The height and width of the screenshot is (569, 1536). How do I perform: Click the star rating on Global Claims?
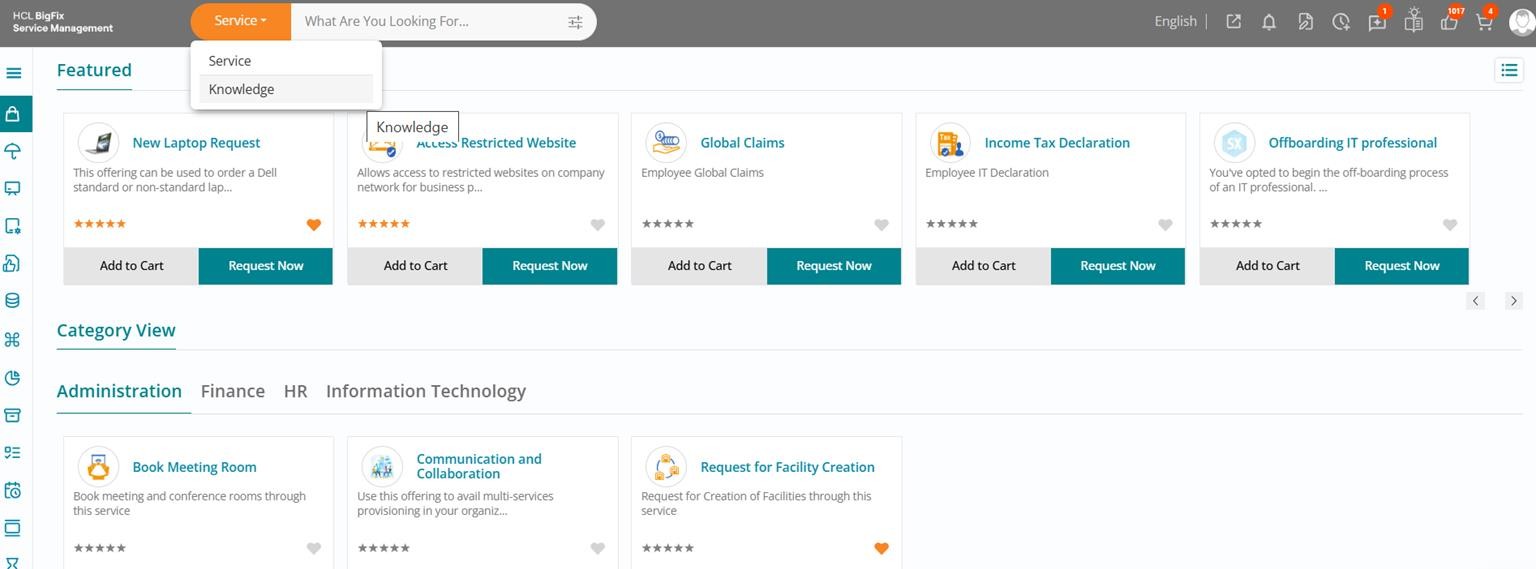(x=668, y=224)
